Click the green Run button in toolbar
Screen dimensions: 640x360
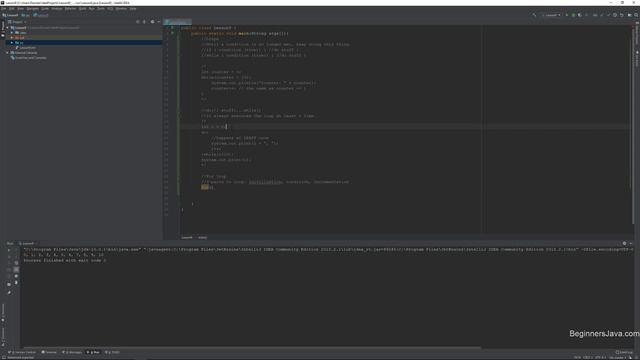tap(567, 15)
